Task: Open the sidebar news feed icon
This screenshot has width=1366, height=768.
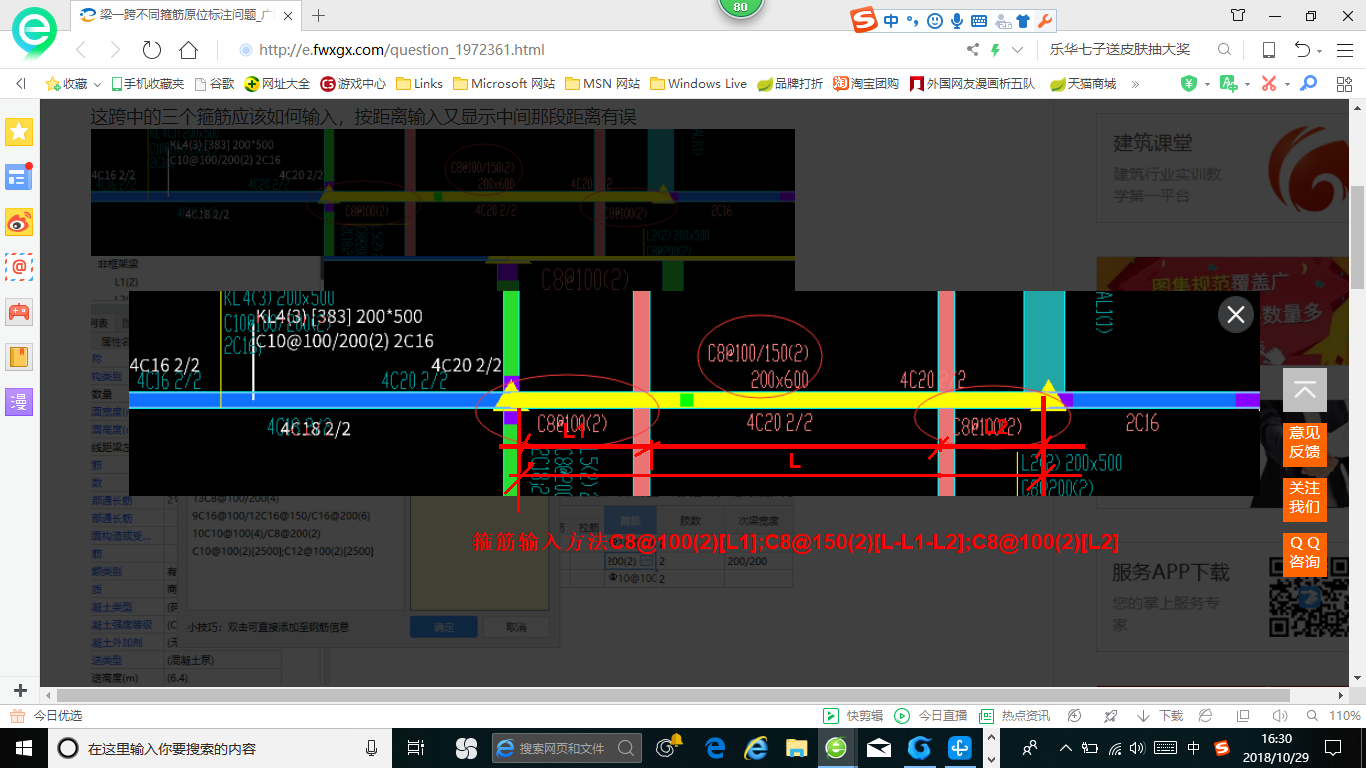Action: coord(19,177)
